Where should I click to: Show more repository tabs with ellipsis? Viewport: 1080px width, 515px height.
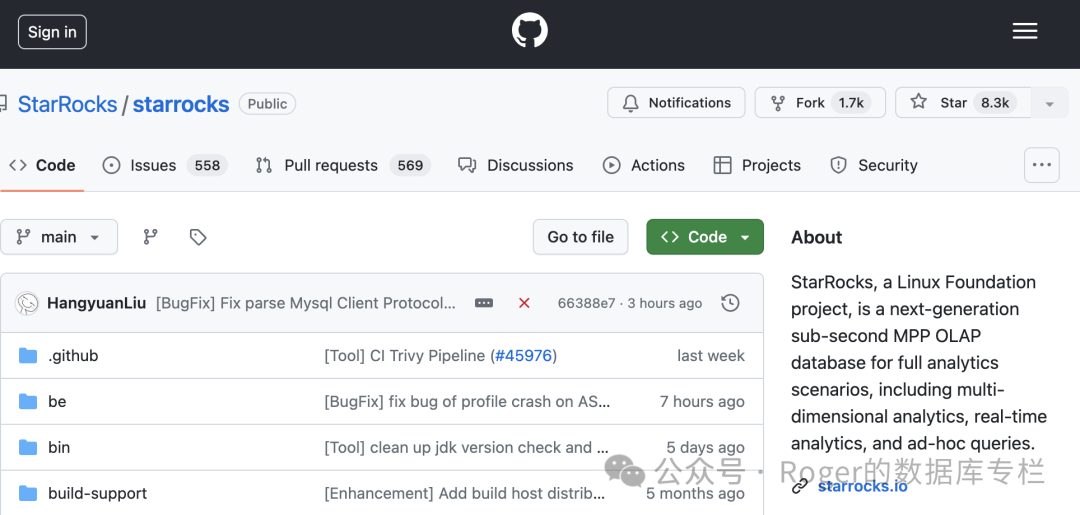[1042, 166]
